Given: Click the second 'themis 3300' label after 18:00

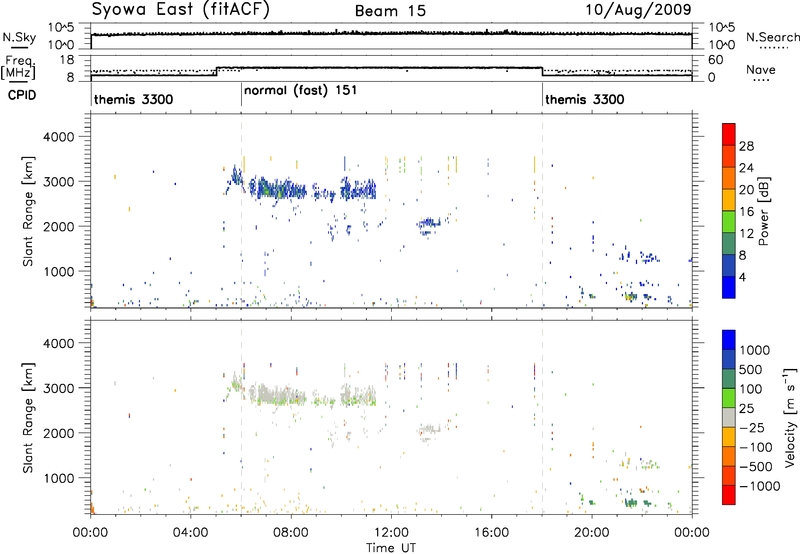Looking at the screenshot, I should coord(585,99).
